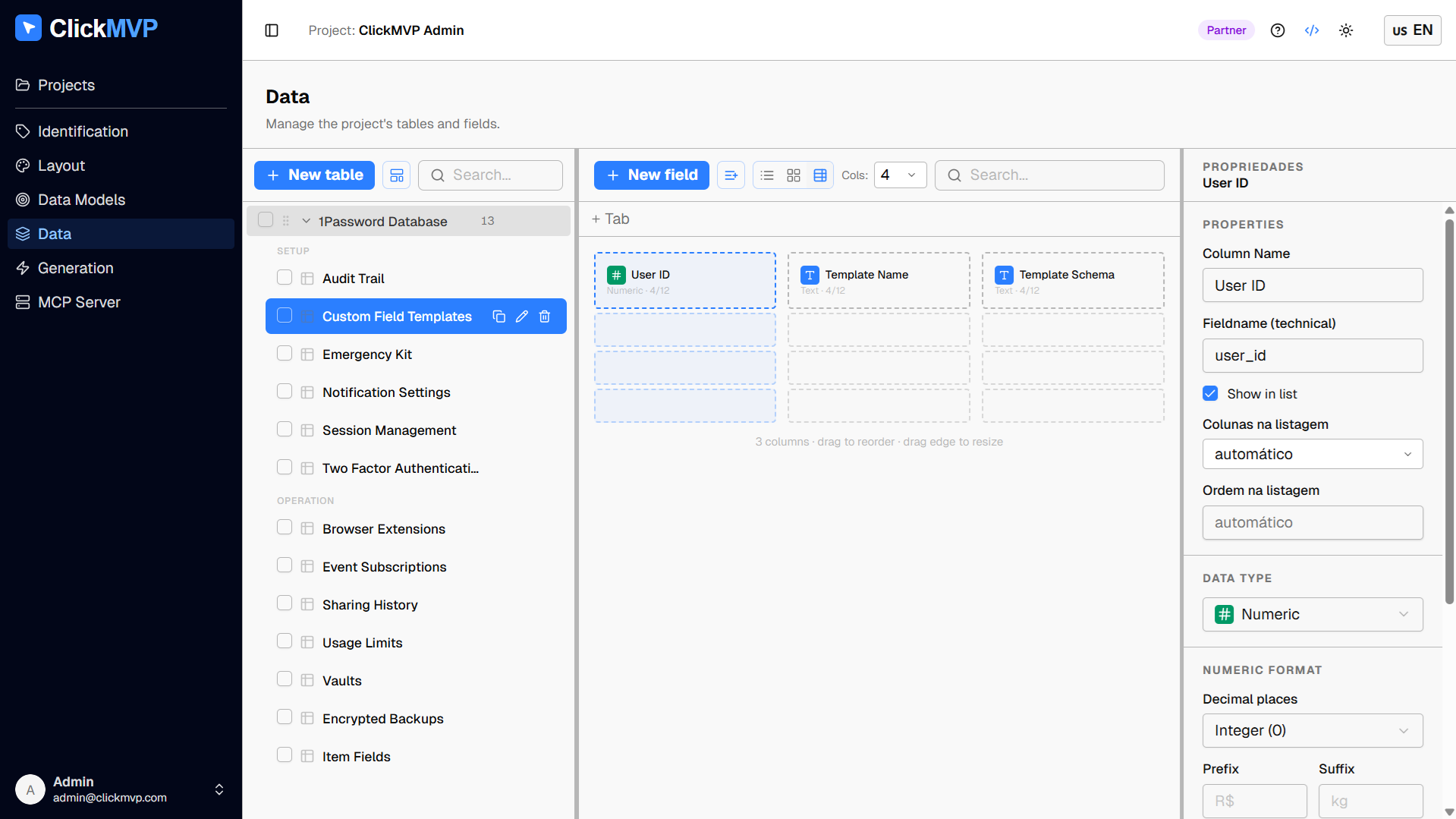Image resolution: width=1456 pixels, height=819 pixels.
Task: Switch to table view icon
Action: [x=820, y=175]
